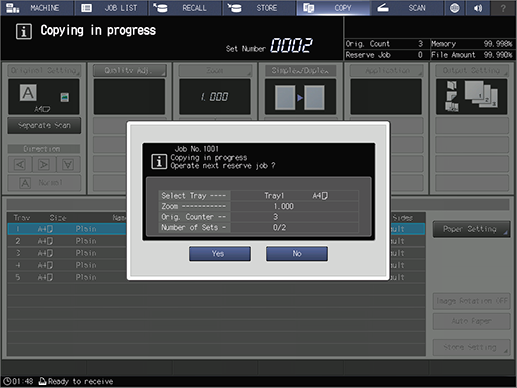Open the Zoom settings button
The image size is (517, 388).
pos(215,70)
